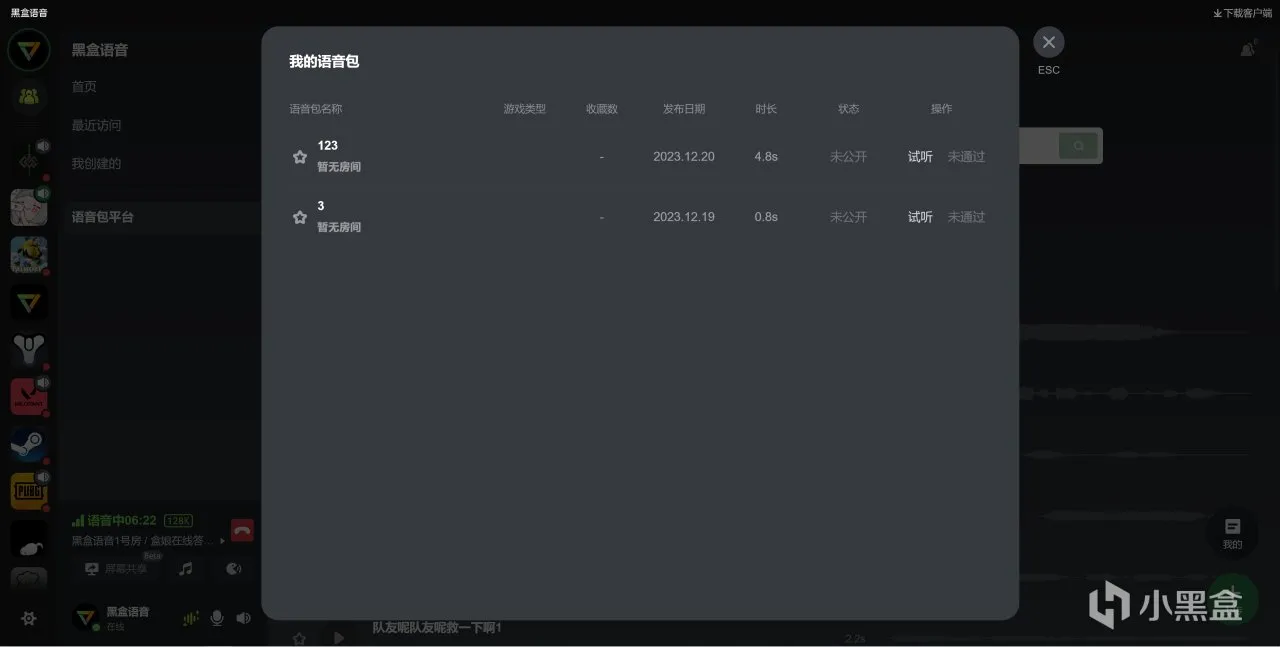Open 最近访问 recent visits
The image size is (1280, 647).
click(96, 125)
